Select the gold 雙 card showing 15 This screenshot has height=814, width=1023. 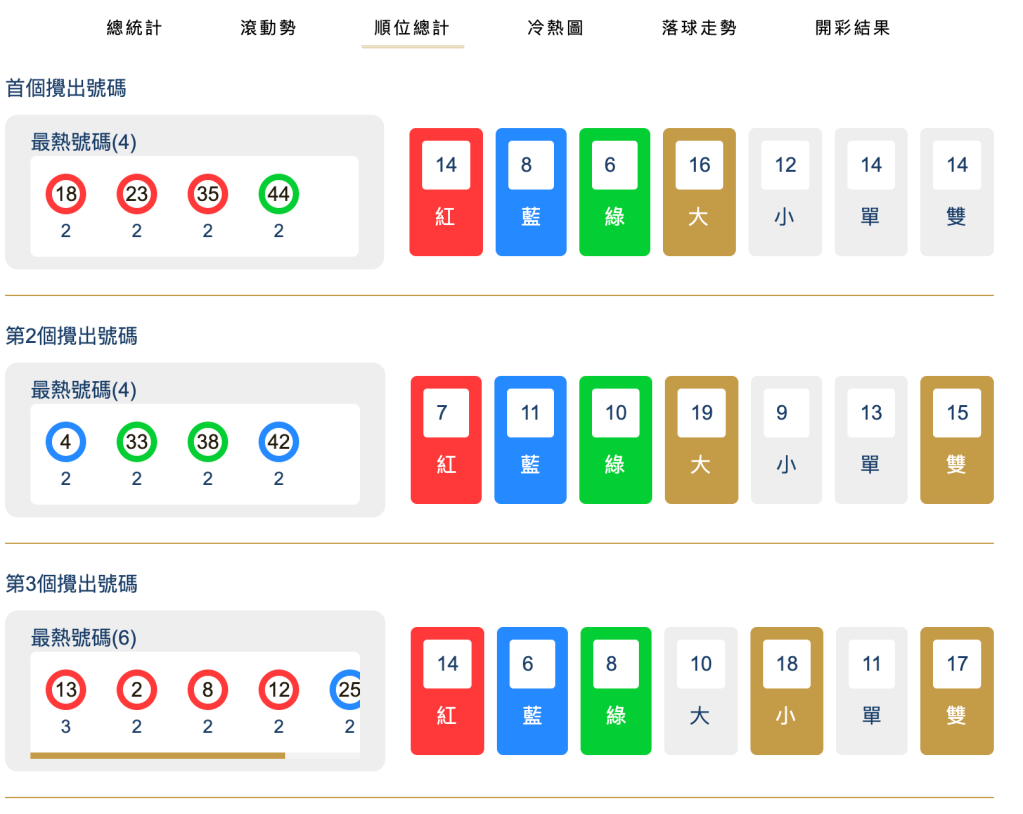[956, 439]
